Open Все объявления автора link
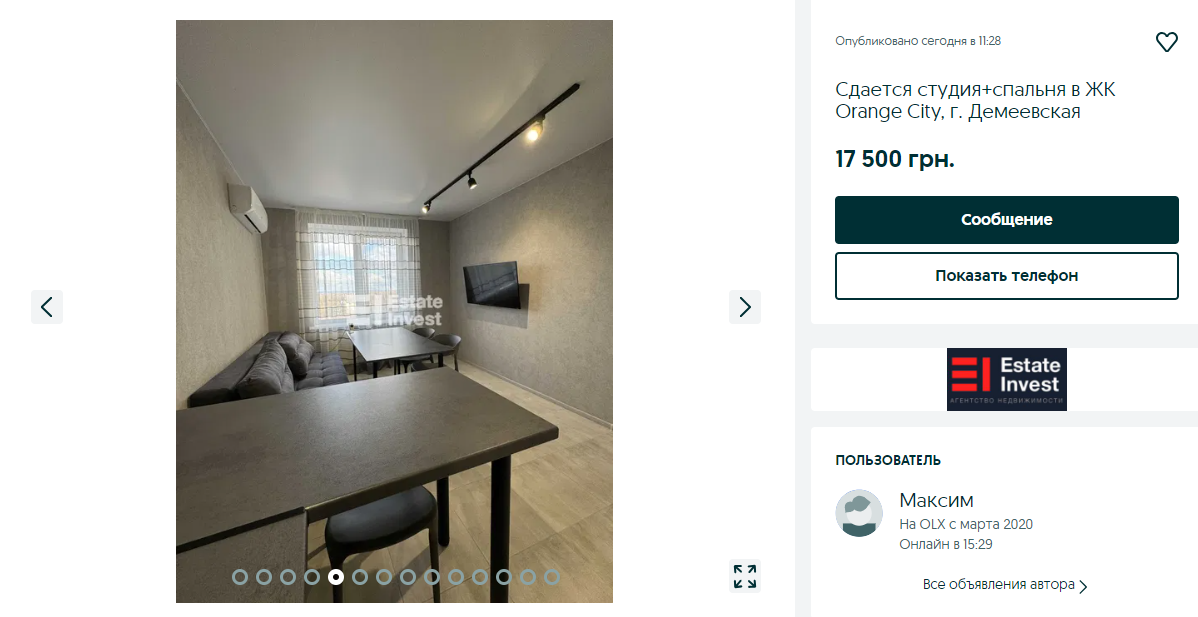Viewport: 1198px width, 617px height. click(999, 585)
